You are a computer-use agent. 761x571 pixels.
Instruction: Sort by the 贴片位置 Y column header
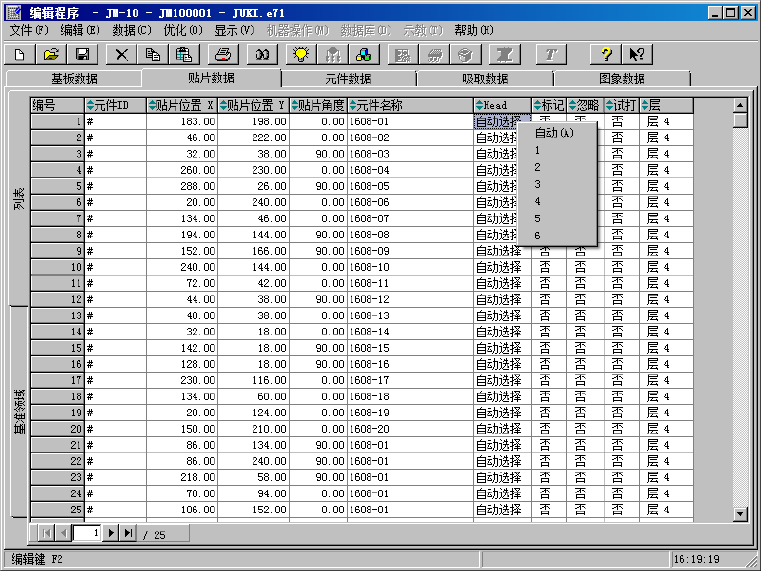tap(253, 105)
